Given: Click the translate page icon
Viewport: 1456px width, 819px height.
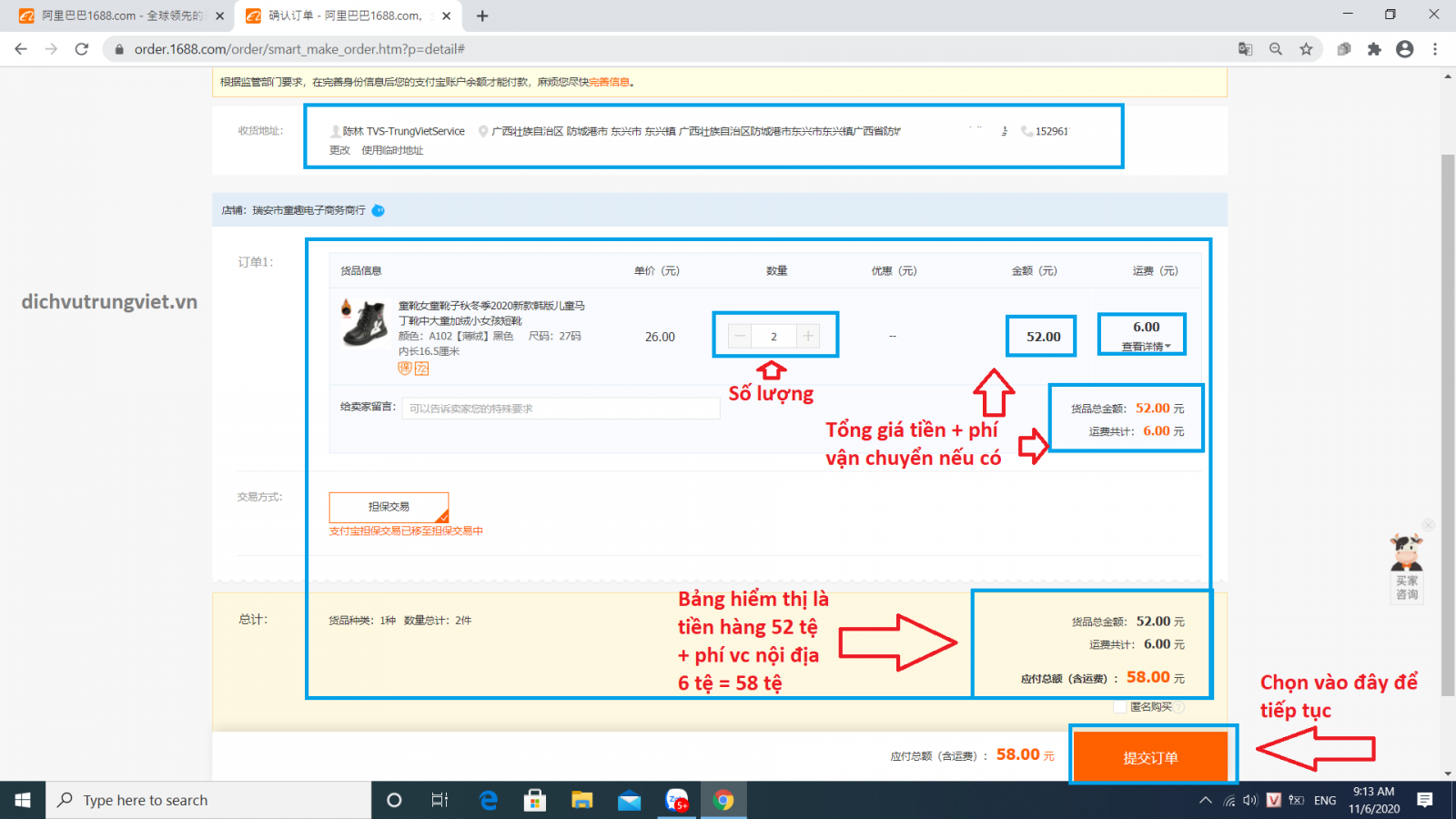Looking at the screenshot, I should [1245, 49].
